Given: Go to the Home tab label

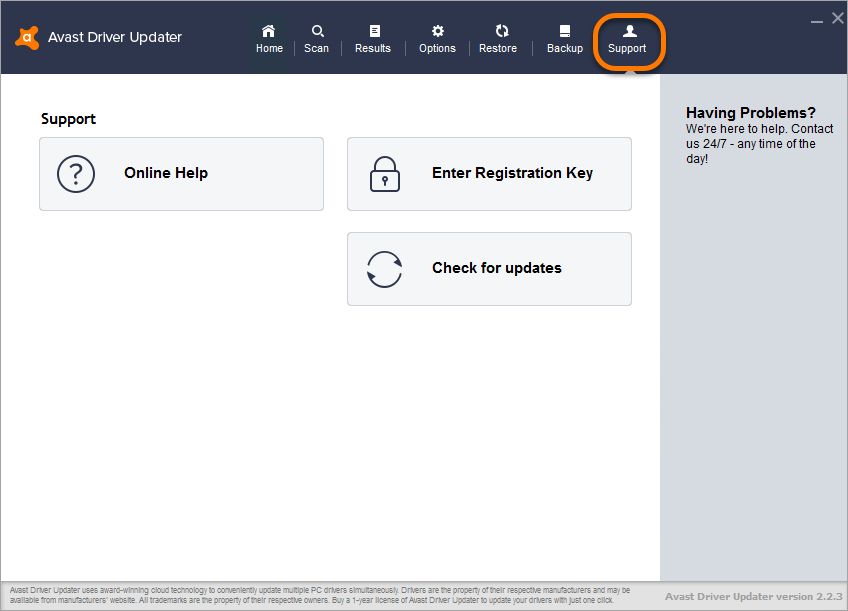Looking at the screenshot, I should tap(269, 48).
